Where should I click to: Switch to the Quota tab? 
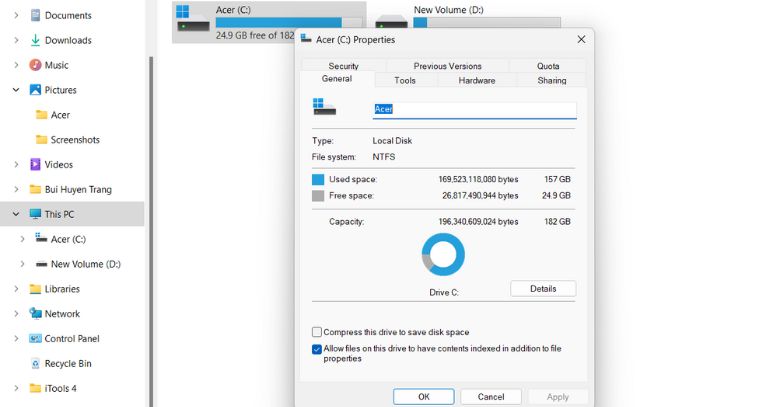click(x=548, y=66)
